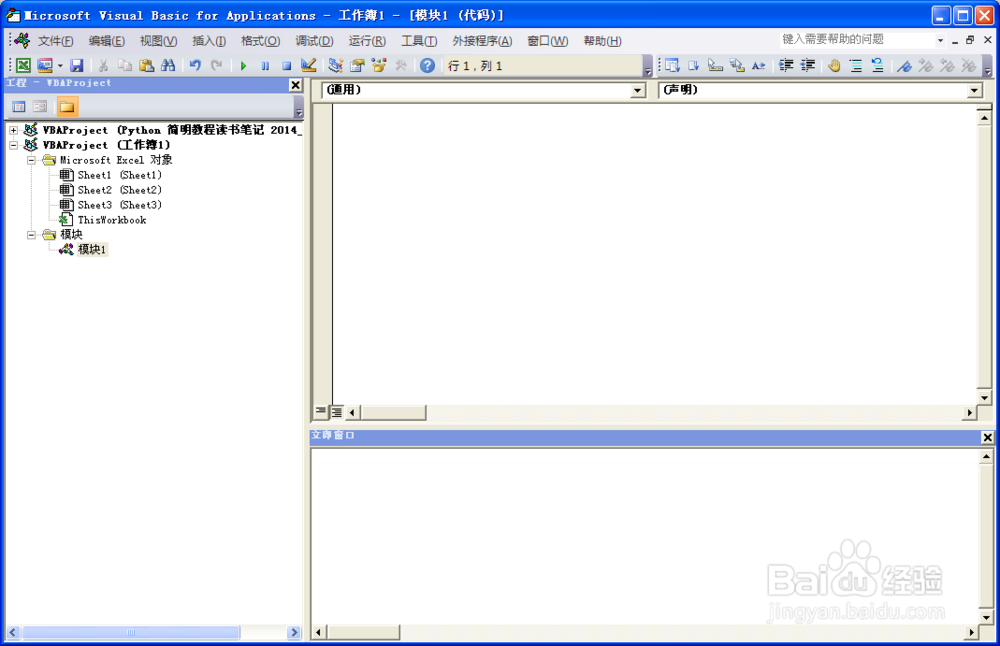Click the Quick Info edit toolbar icon
1000x646 pixels.
click(x=716, y=65)
